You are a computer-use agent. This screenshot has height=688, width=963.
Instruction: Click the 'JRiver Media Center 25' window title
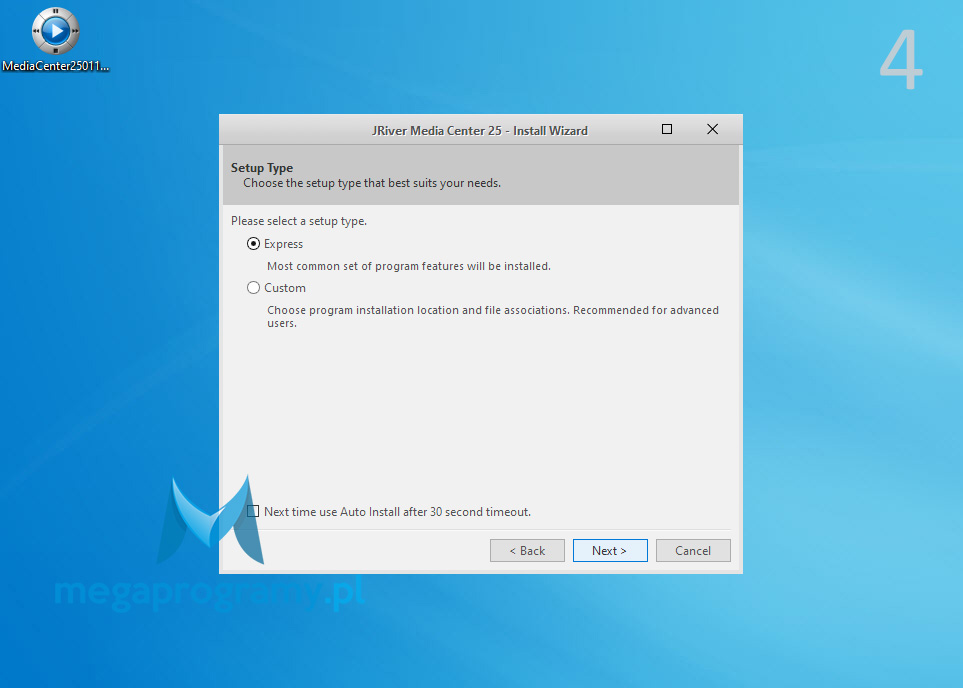pyautogui.click(x=480, y=131)
